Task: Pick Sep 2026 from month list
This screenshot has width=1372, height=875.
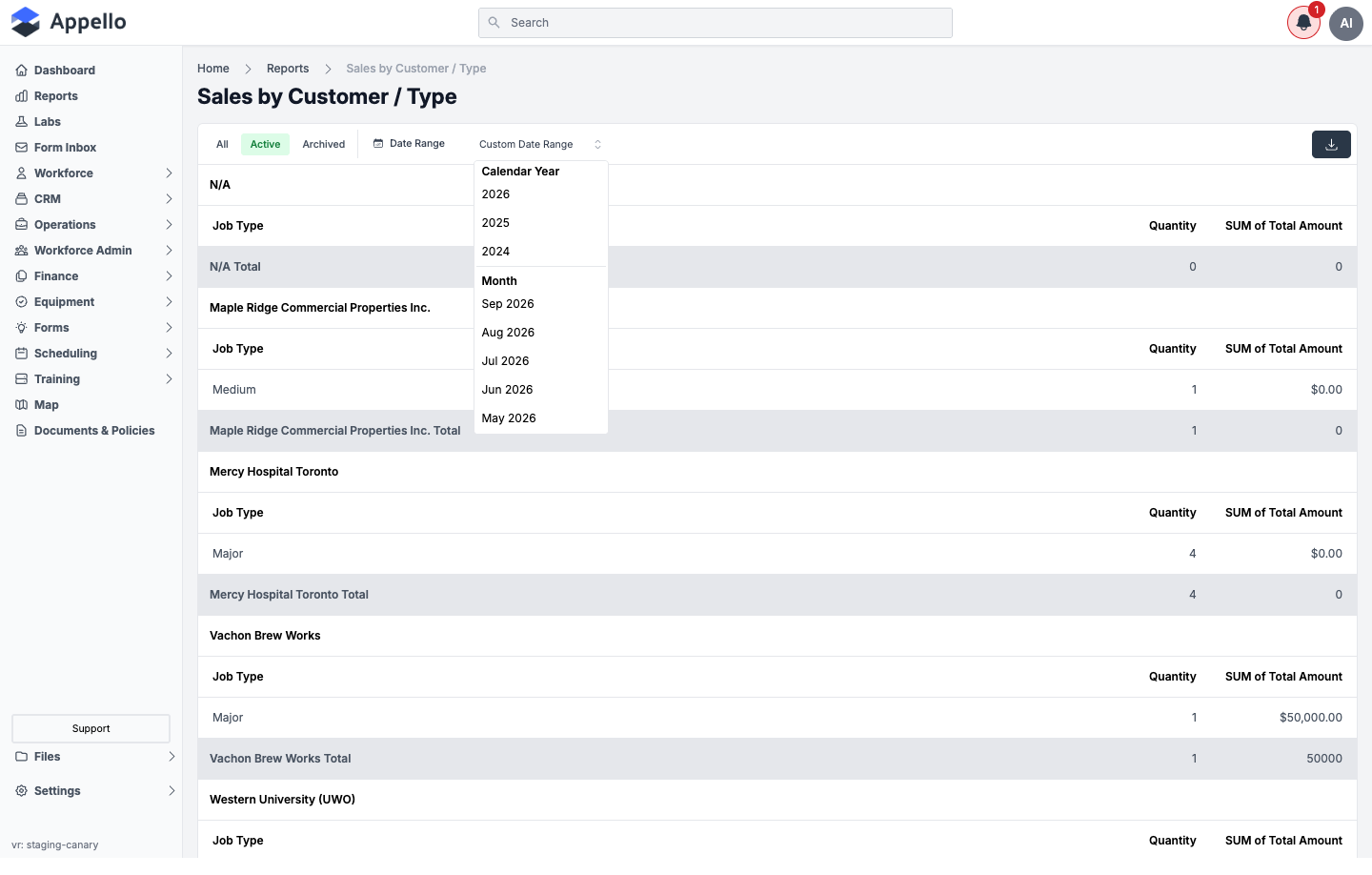Action: point(540,304)
